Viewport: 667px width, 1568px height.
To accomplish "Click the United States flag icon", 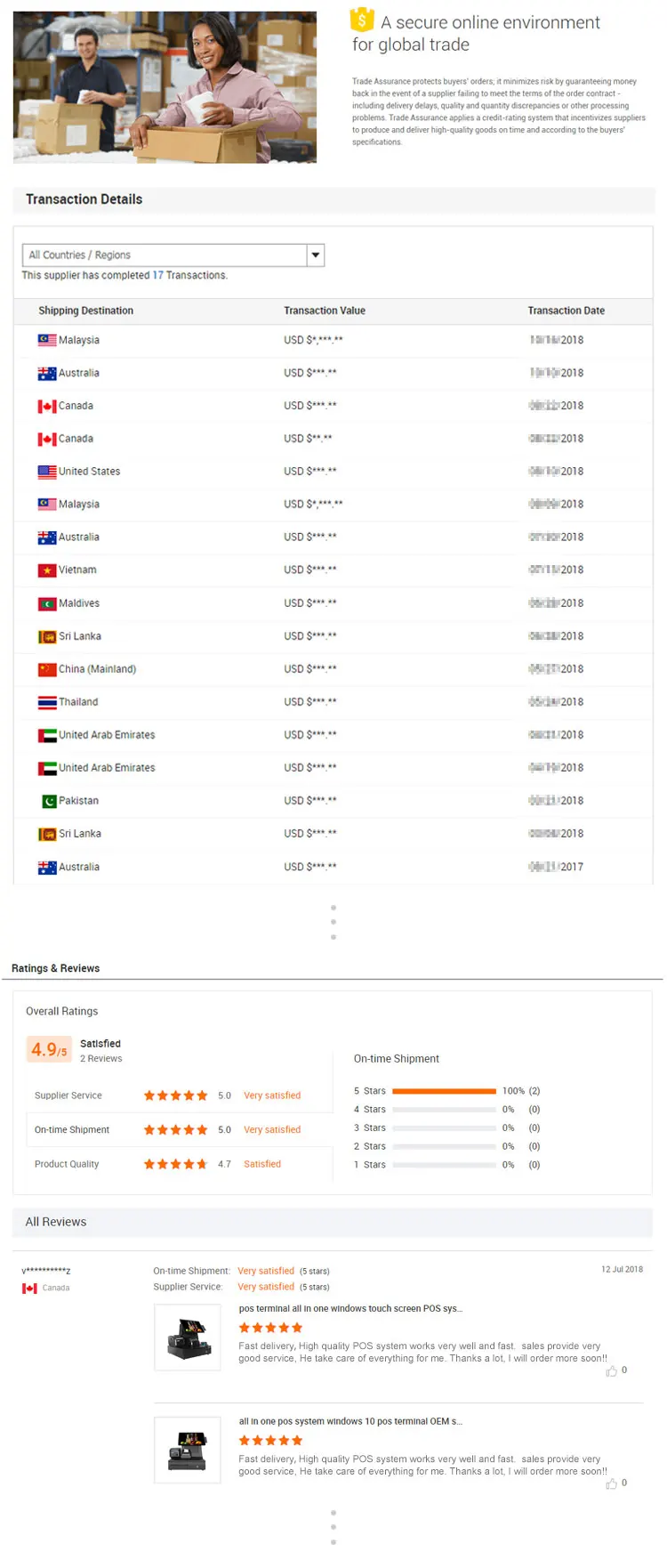I will [47, 472].
